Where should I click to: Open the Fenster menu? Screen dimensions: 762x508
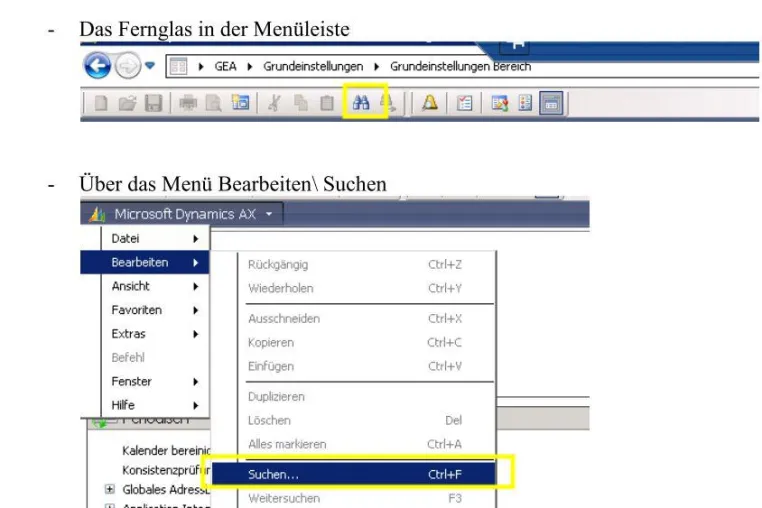[156, 382]
